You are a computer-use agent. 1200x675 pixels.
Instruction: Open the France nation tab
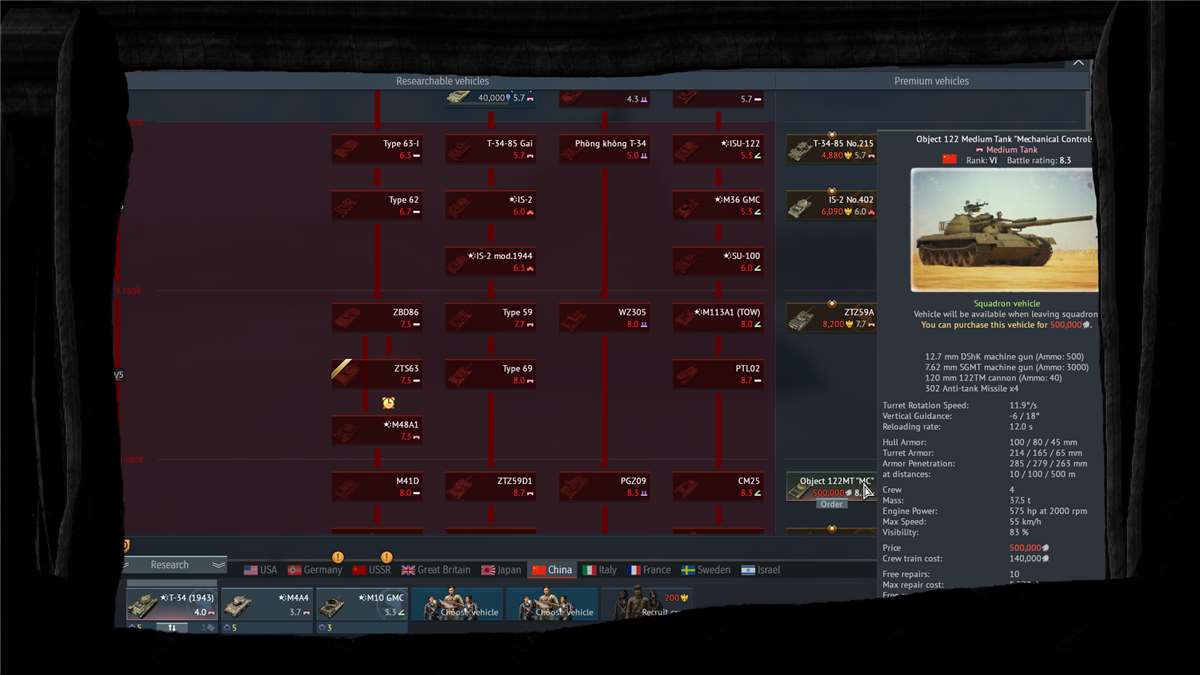[649, 569]
